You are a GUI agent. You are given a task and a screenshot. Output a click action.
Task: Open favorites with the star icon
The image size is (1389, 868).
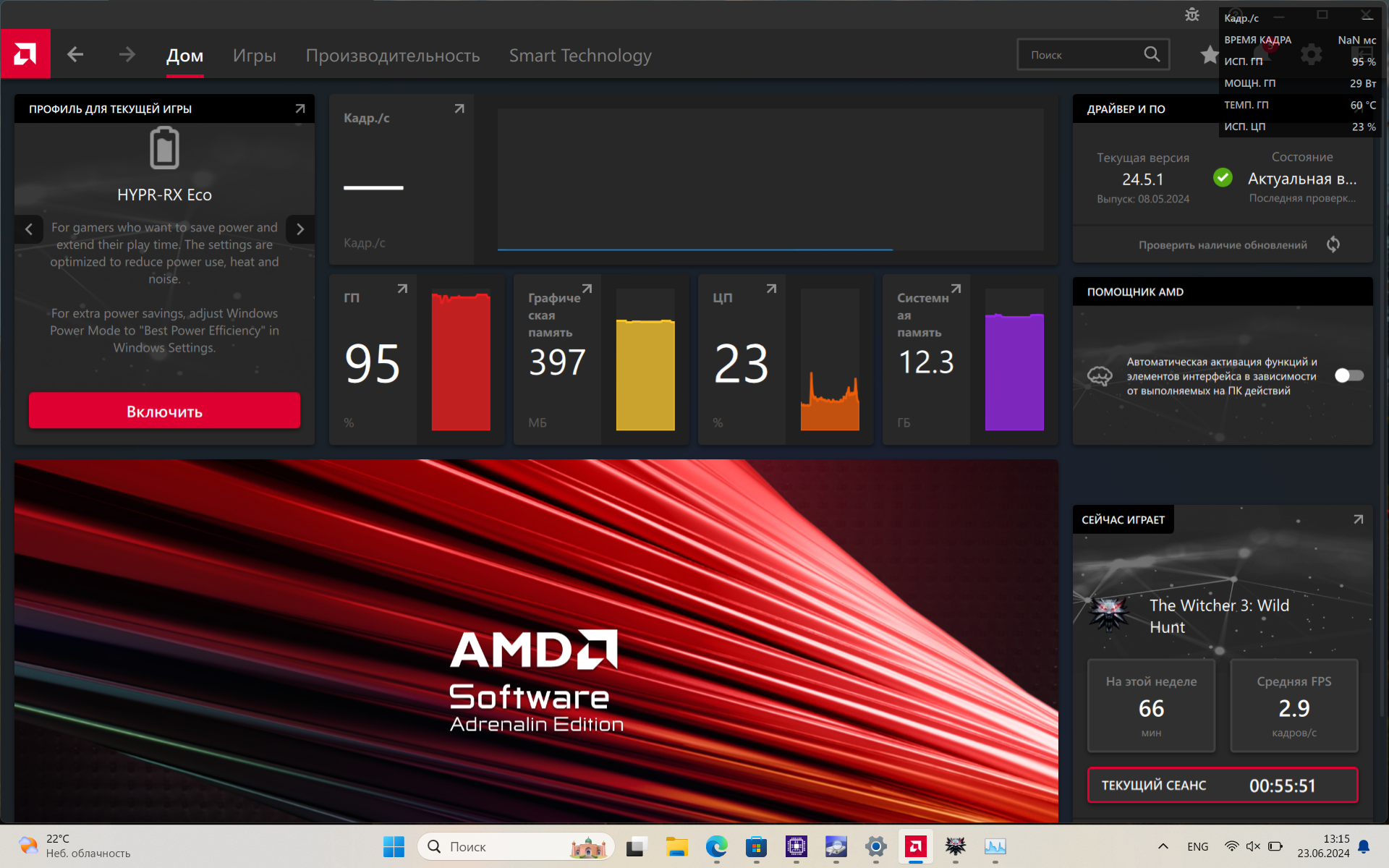pyautogui.click(x=1209, y=54)
